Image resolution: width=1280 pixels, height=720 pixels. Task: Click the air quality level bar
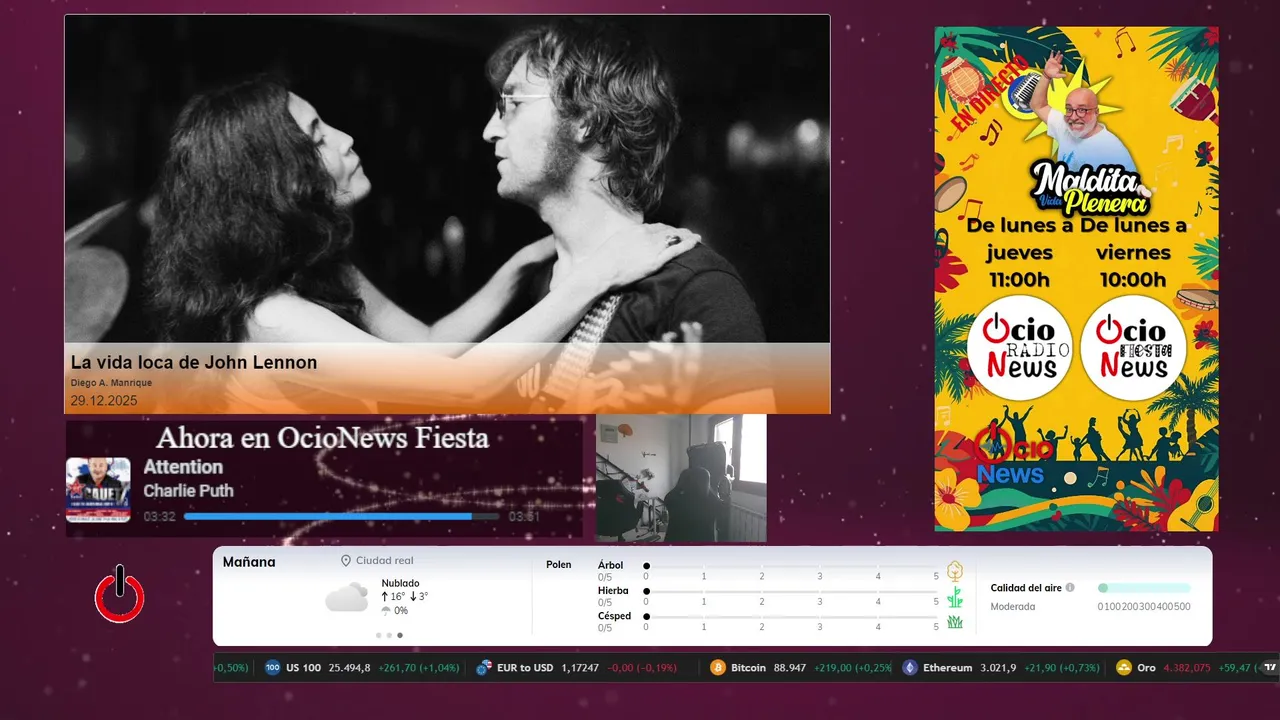(1144, 588)
